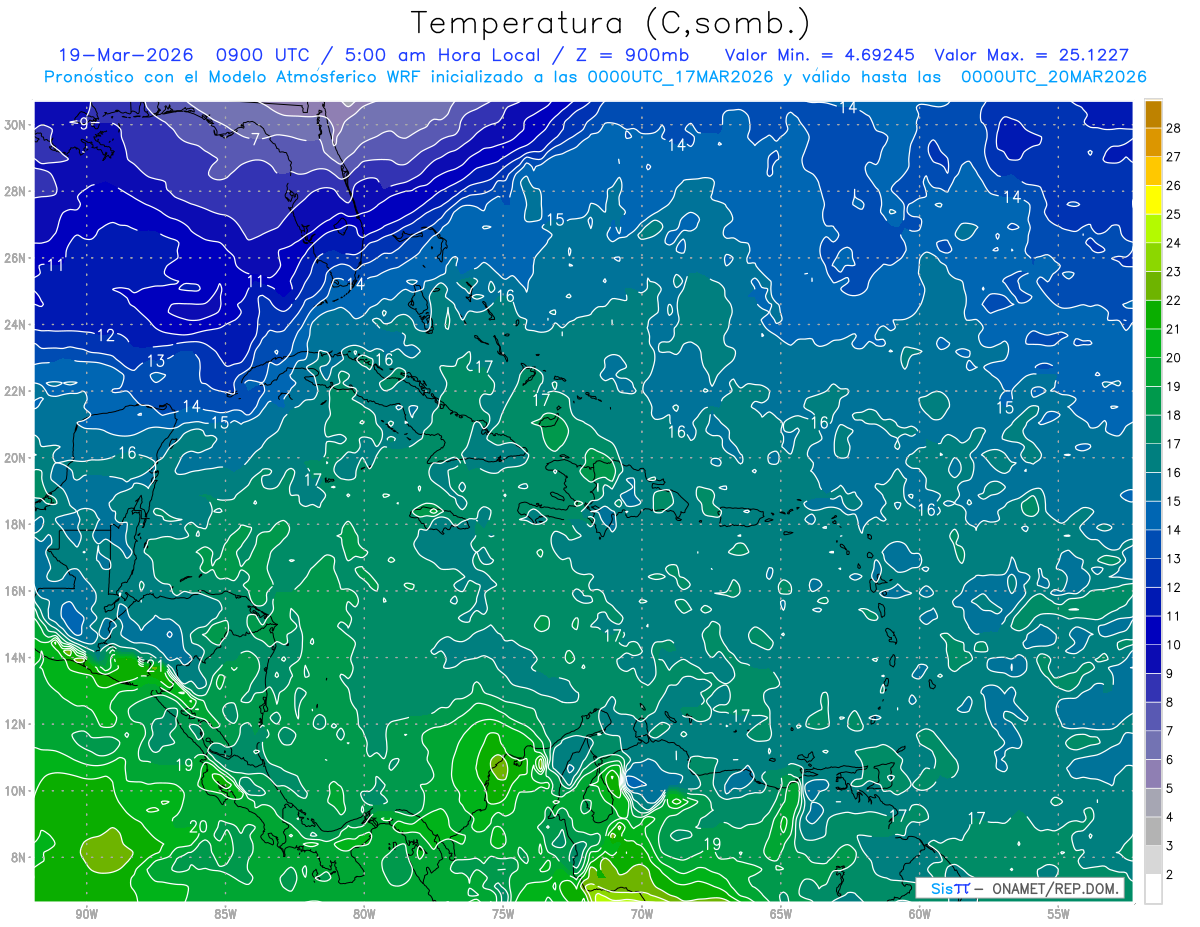Click the '12' contour label on the map

[x=106, y=336]
